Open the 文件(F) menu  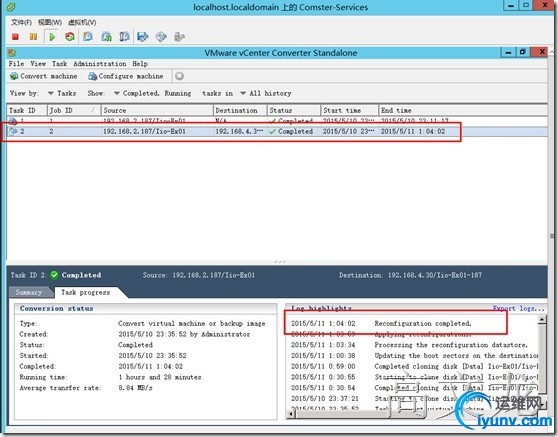coord(21,22)
